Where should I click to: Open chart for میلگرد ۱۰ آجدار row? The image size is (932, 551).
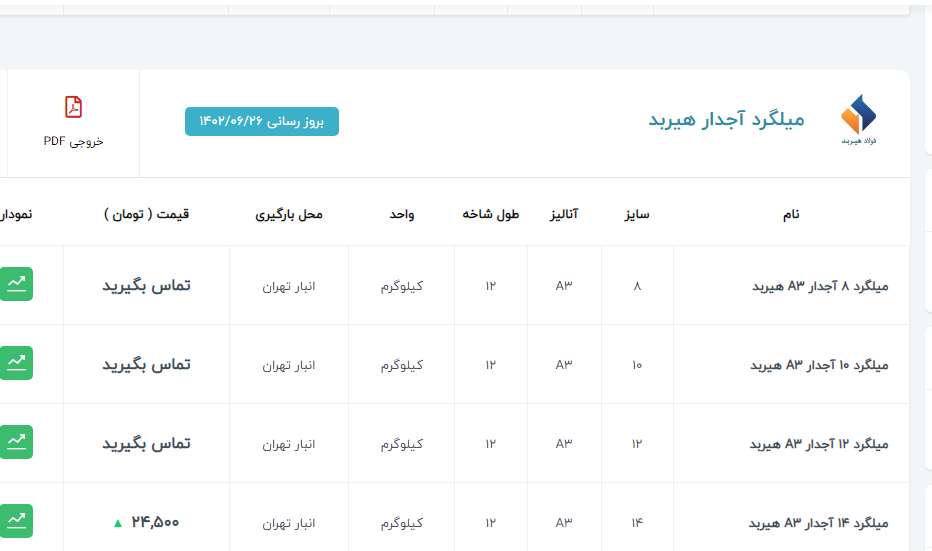16,362
